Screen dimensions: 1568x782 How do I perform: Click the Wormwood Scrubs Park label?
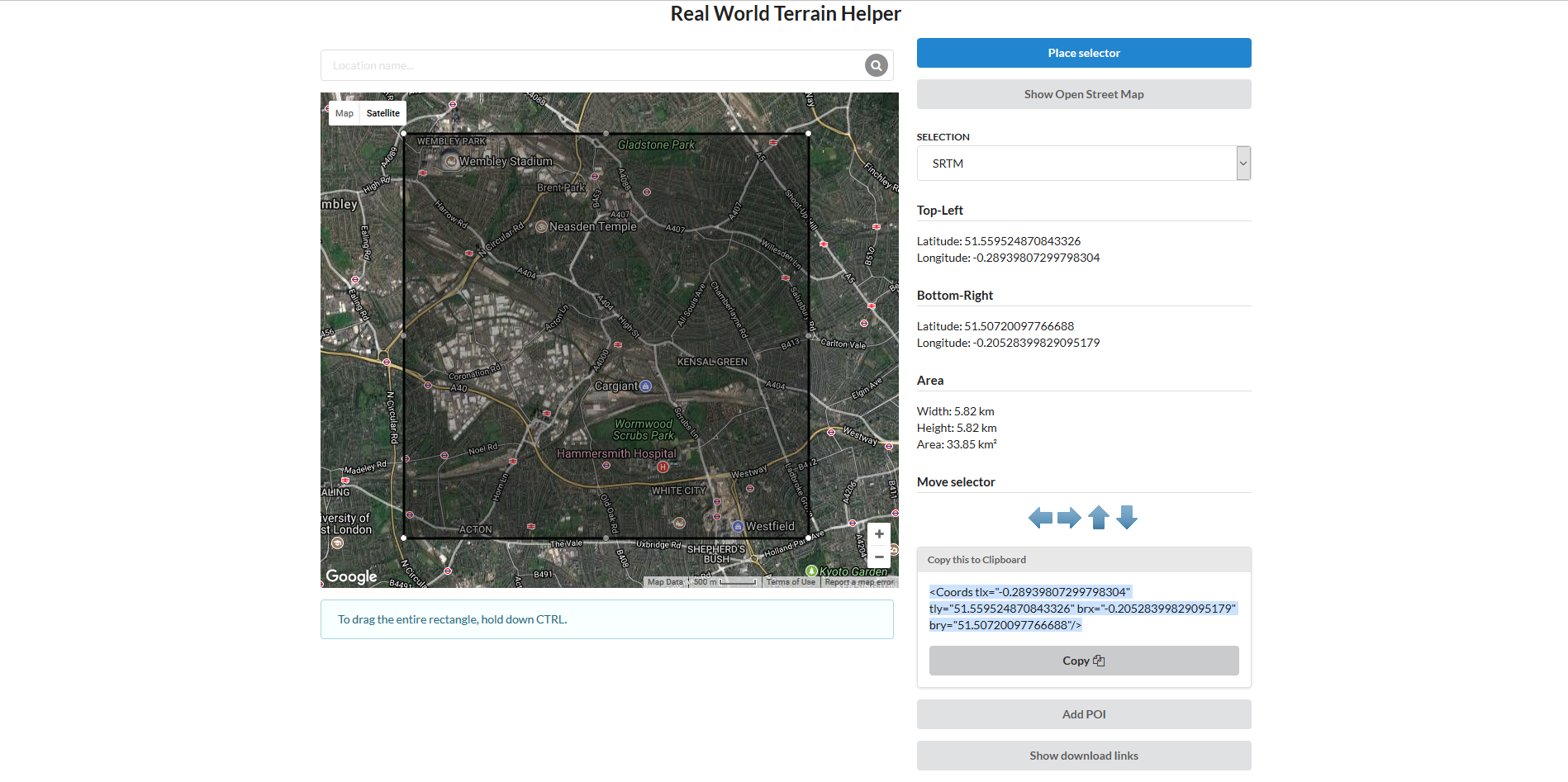(644, 429)
